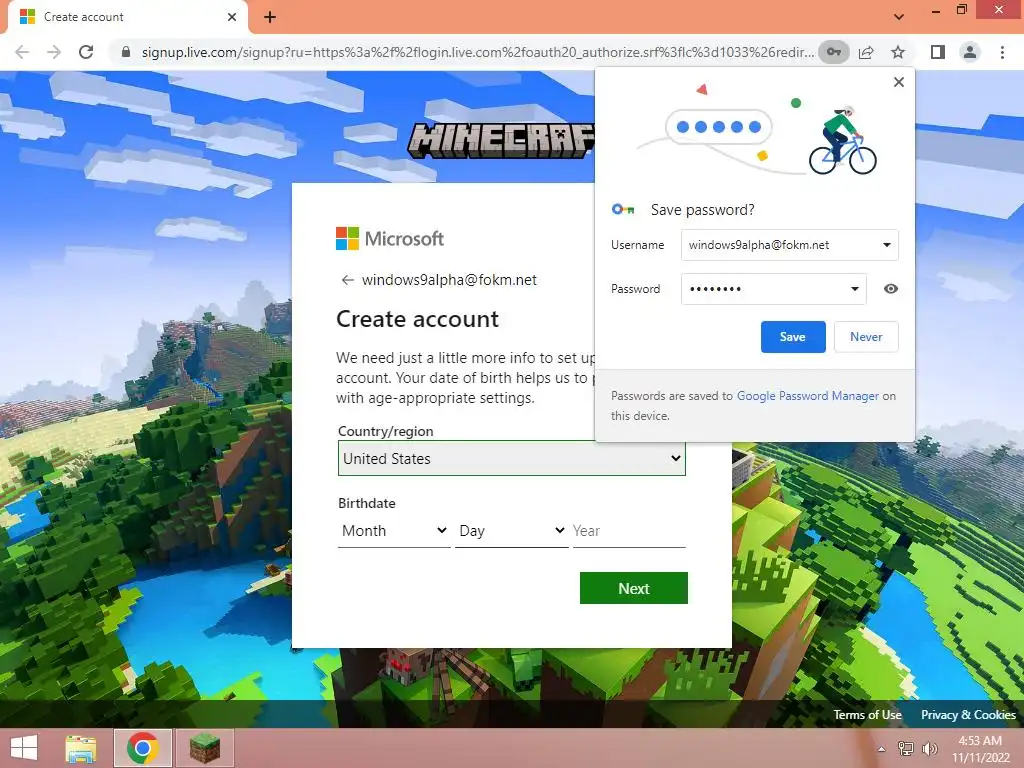
Task: Click the Never button
Action: (866, 337)
